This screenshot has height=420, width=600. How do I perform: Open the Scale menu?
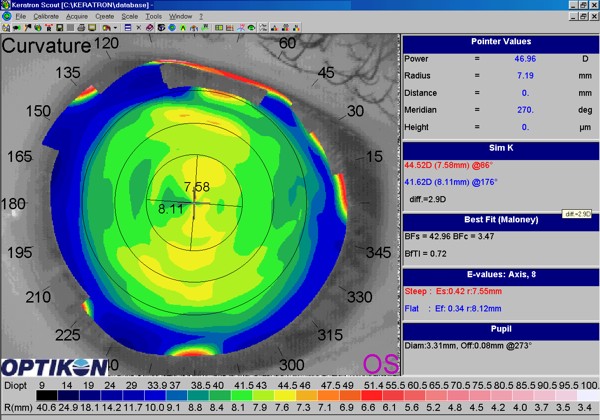coord(129,17)
